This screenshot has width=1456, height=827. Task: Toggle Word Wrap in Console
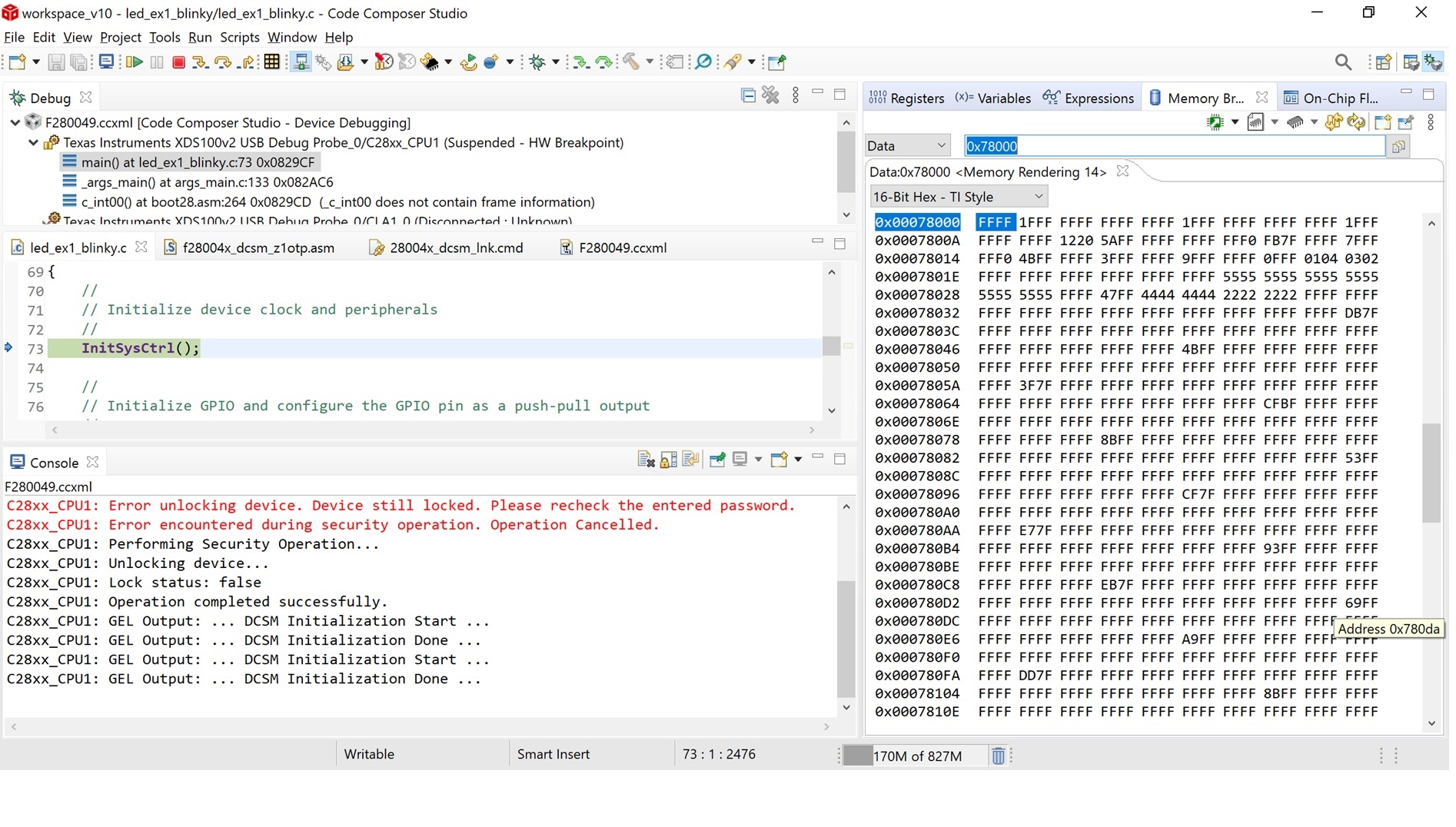pos(690,460)
